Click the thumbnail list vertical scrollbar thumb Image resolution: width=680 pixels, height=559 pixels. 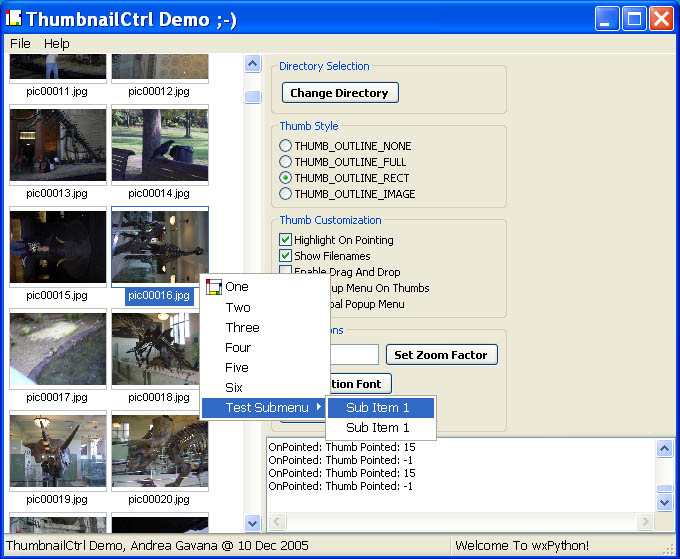pyautogui.click(x=252, y=97)
